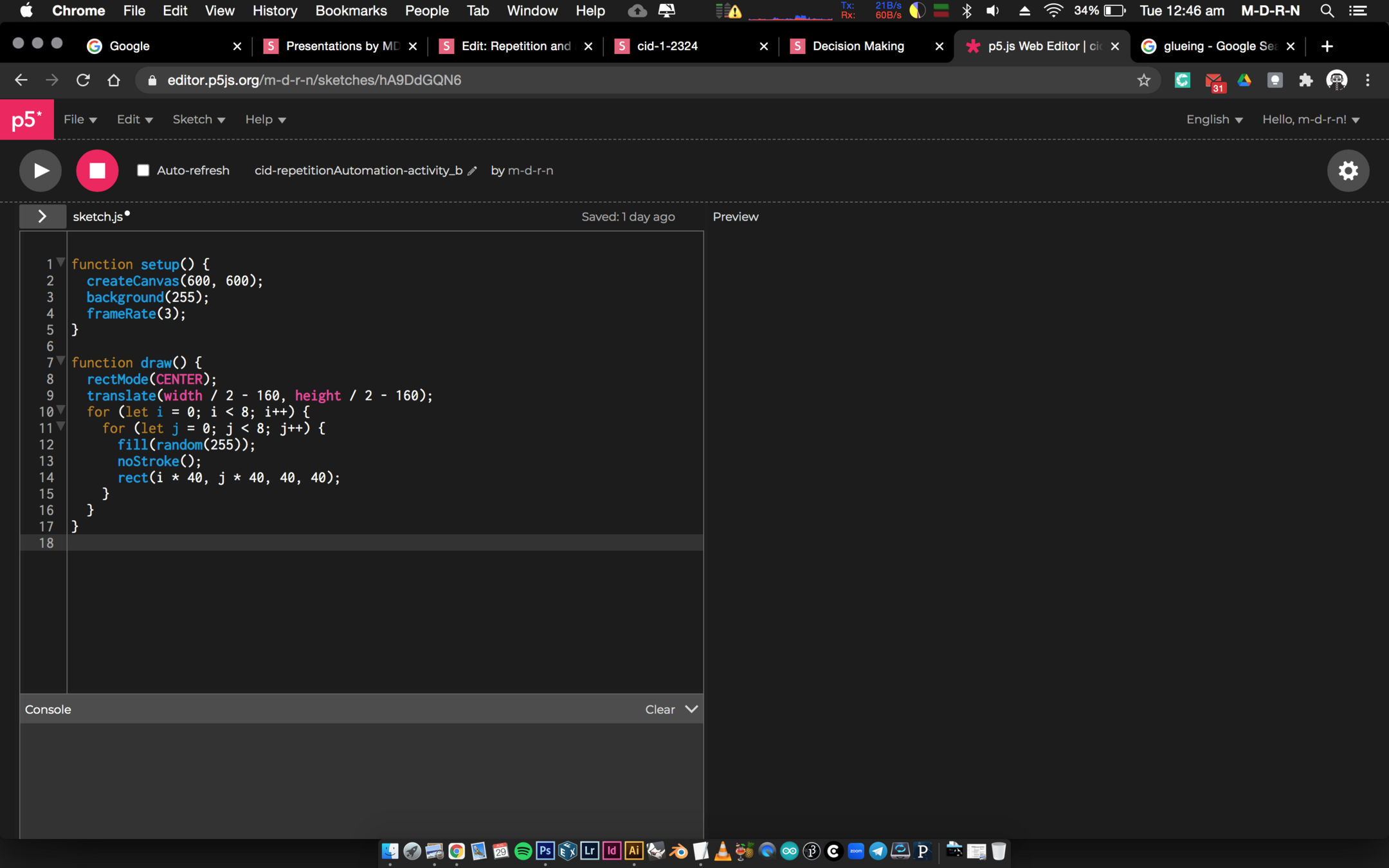1389x868 pixels.
Task: Expand the sidebar file list chevron
Action: (42, 217)
